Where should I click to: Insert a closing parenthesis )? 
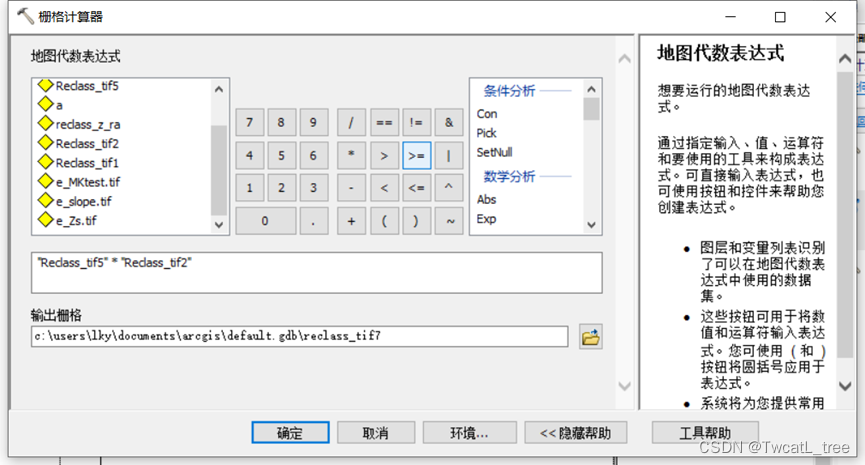pos(417,221)
